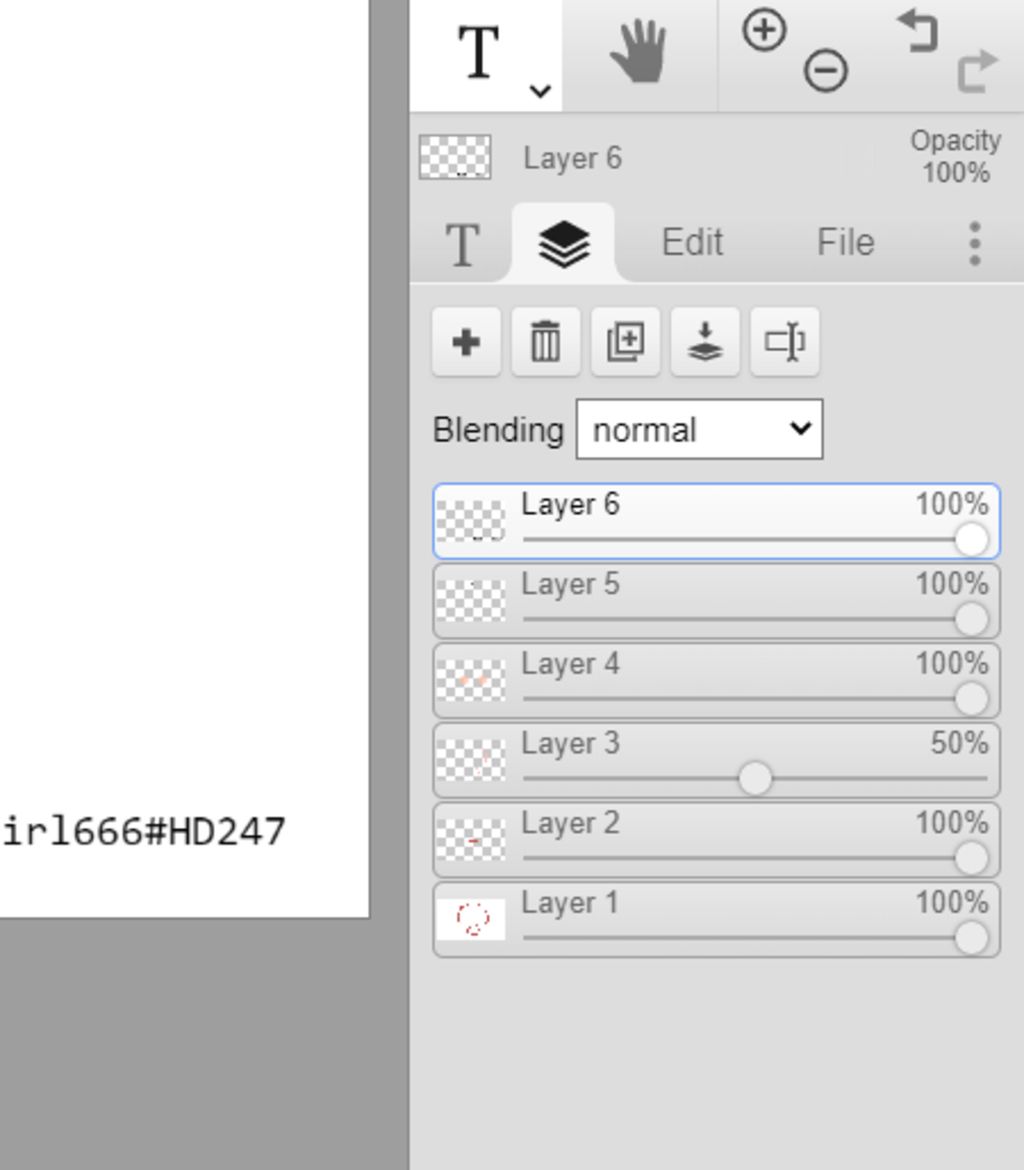Select Layer 1 in the layers list
Viewport: 1024px width, 1170px height.
pos(717,919)
